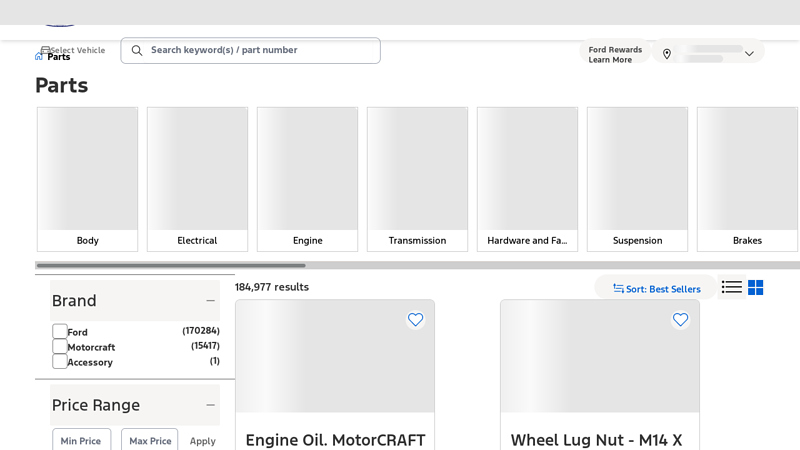Image resolution: width=800 pixels, height=450 pixels.
Task: Click the home breadcrumb icon
Action: [x=39, y=56]
